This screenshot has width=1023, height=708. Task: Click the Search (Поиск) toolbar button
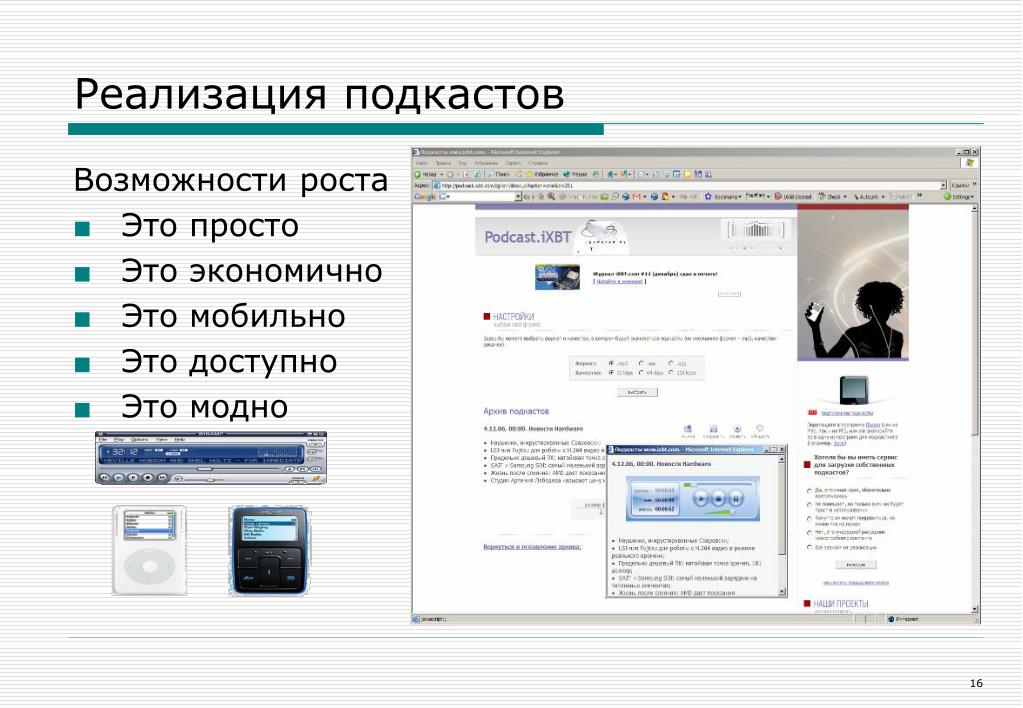499,174
